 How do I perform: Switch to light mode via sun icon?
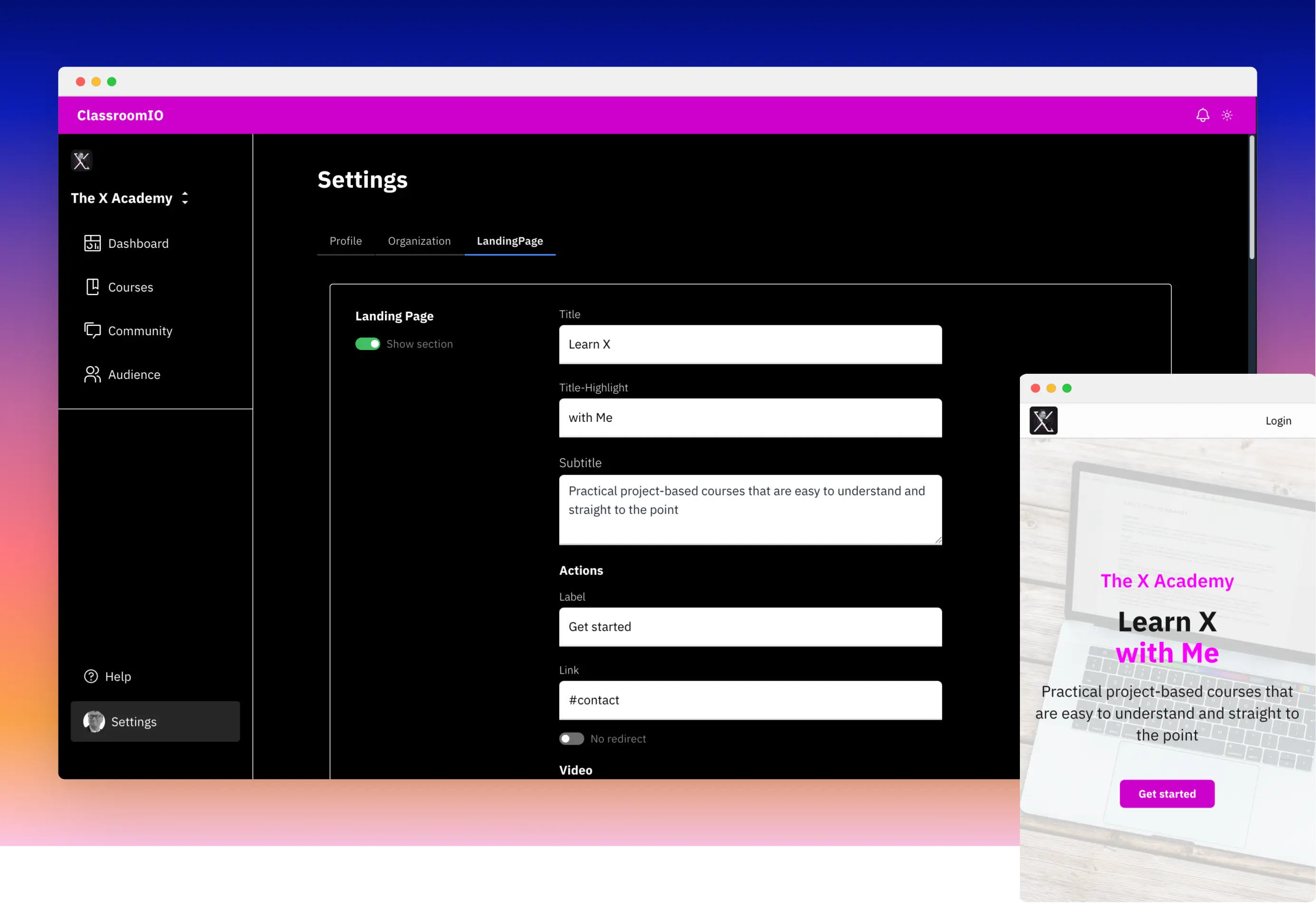(1227, 115)
